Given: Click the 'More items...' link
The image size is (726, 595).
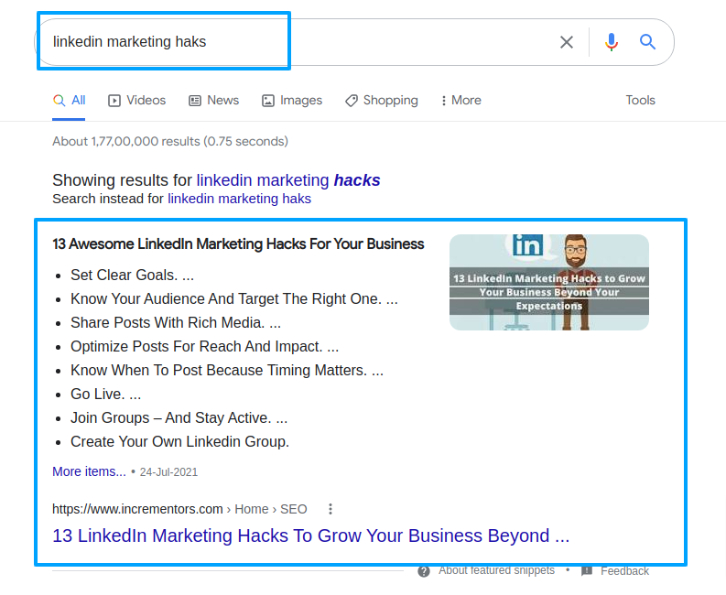Looking at the screenshot, I should [89, 471].
